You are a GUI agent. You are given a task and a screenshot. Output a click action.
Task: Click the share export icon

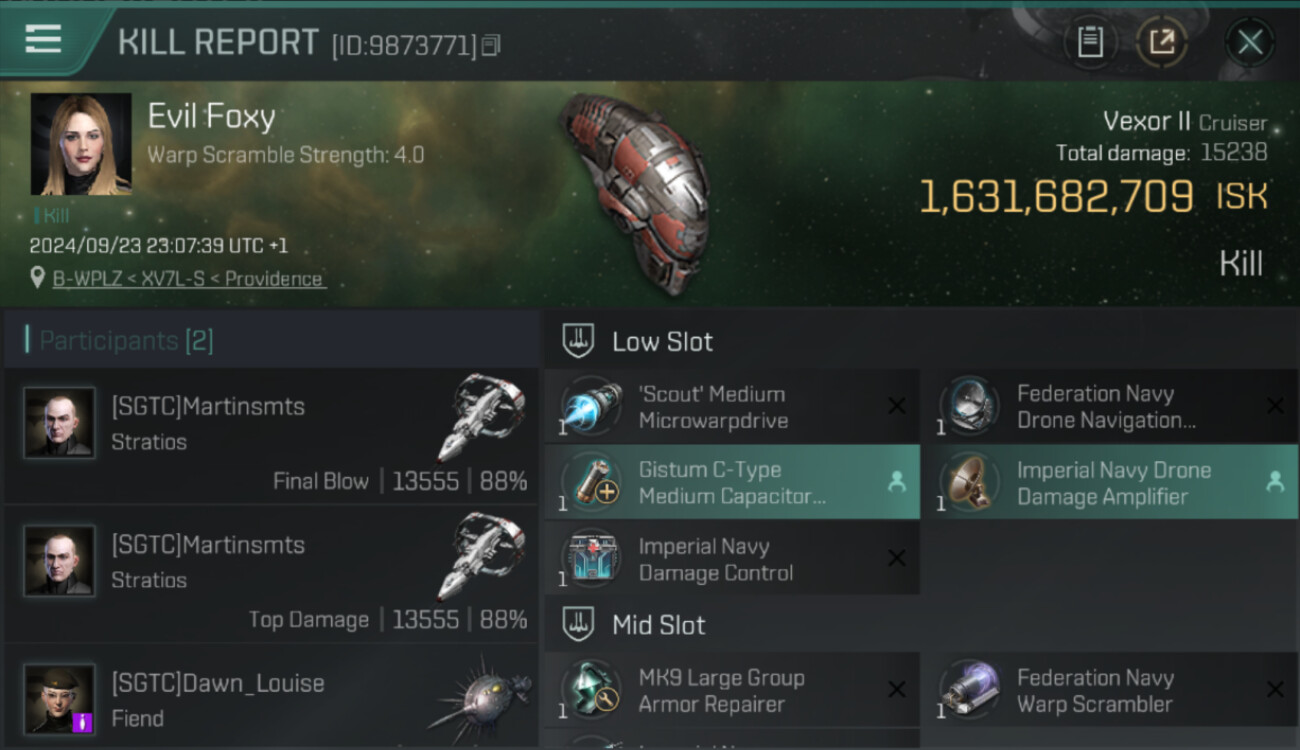click(x=1161, y=42)
